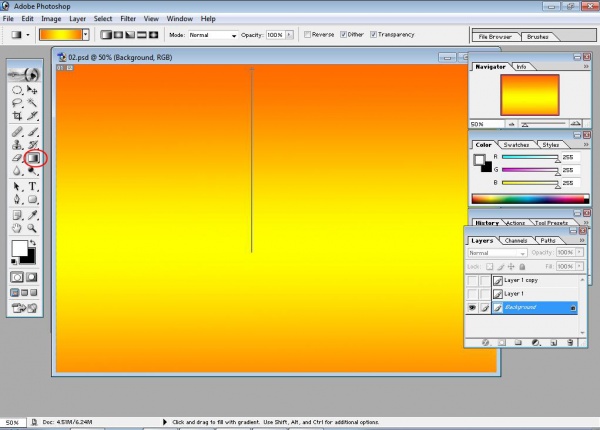Open the Filter menu
The image size is (600, 430).
[x=128, y=19]
